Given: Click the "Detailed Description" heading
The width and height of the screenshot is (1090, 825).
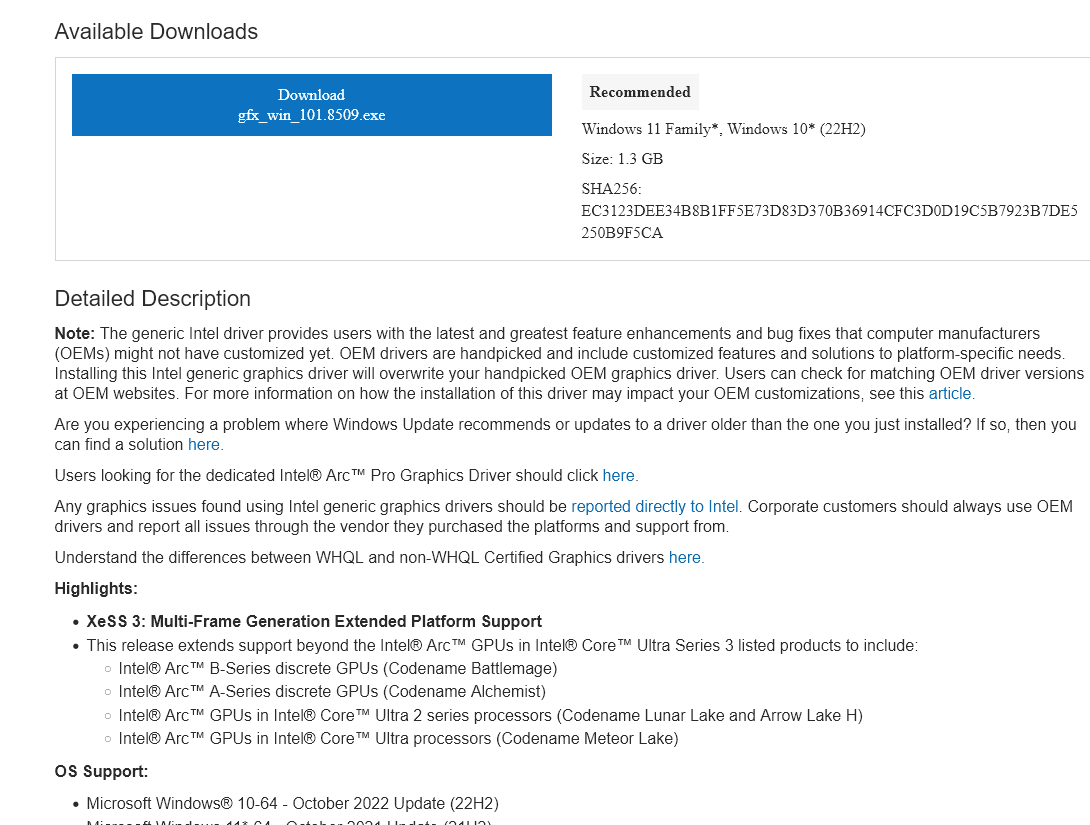Looking at the screenshot, I should 152,299.
